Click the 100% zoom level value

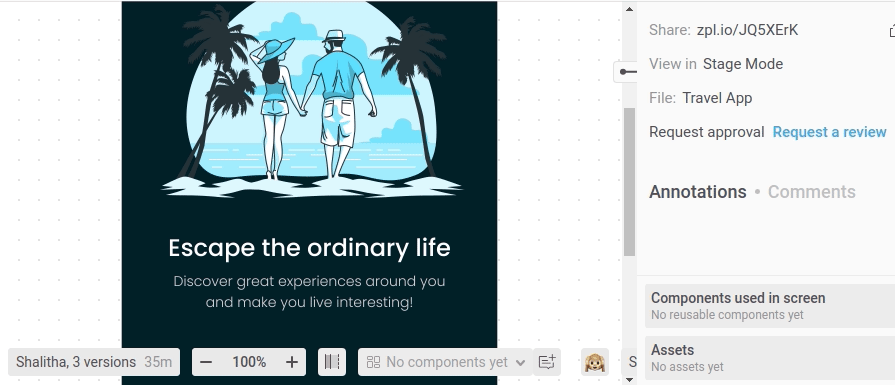(x=249, y=362)
